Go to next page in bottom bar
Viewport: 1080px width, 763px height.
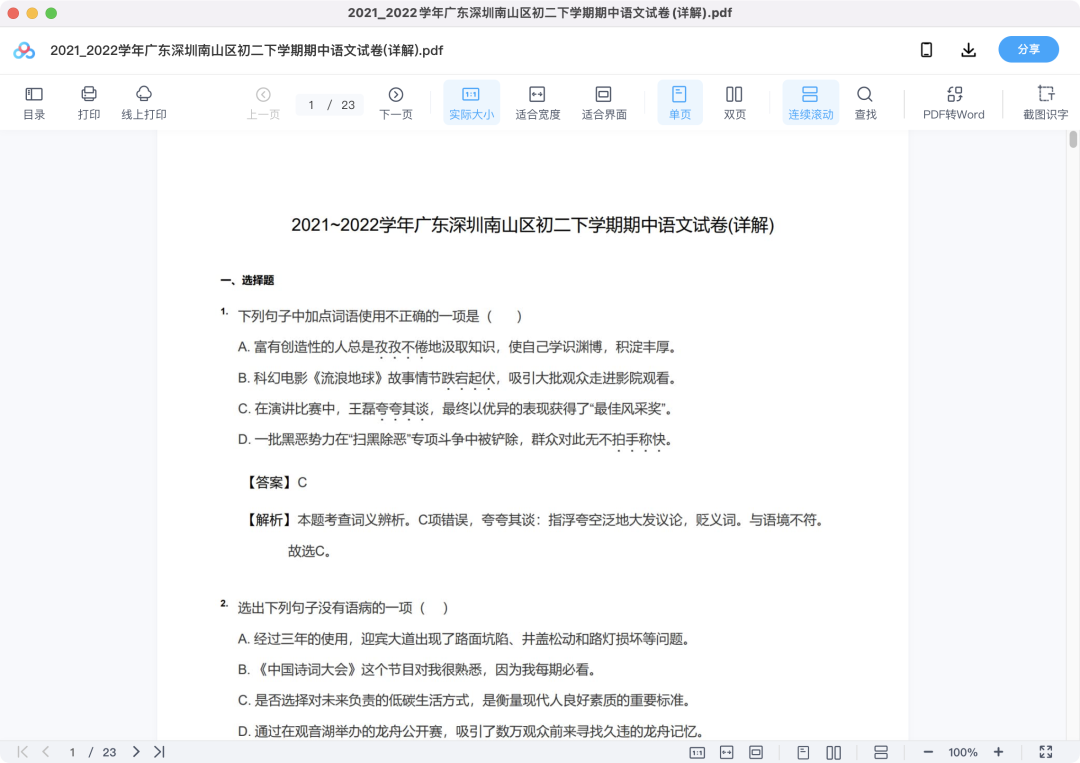136,752
